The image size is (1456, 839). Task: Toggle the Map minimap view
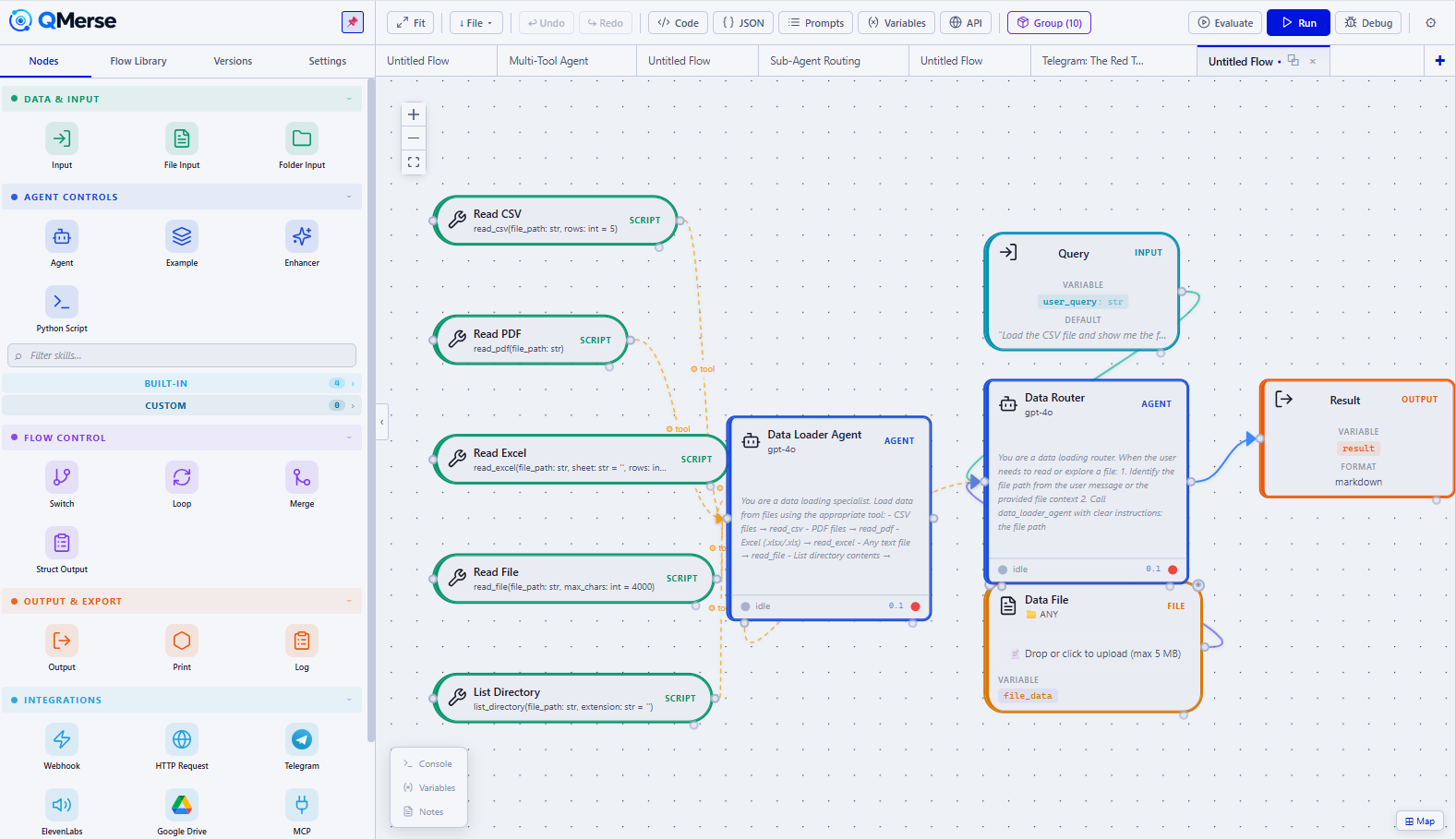[x=1420, y=821]
